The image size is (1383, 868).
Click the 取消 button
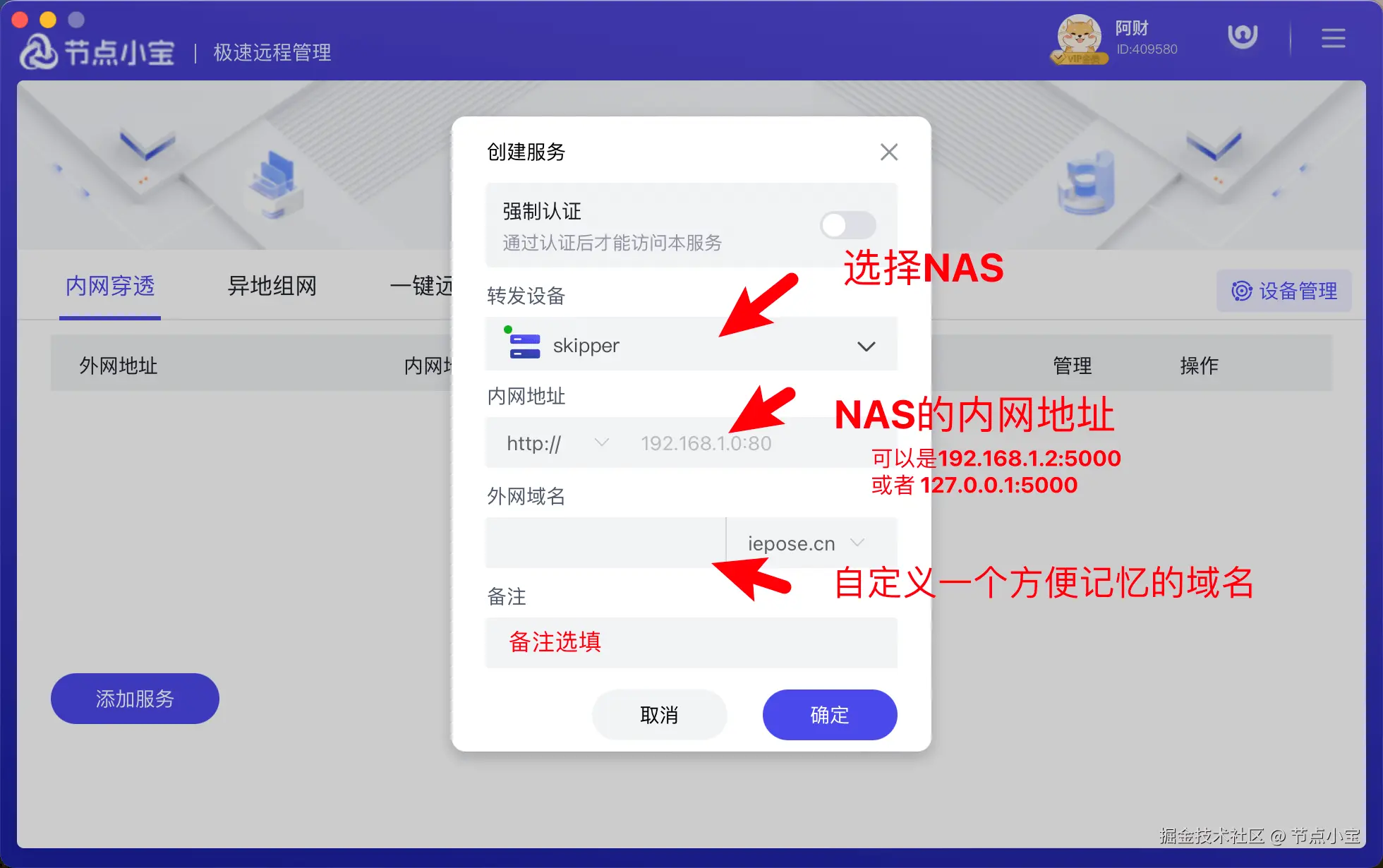coord(659,715)
